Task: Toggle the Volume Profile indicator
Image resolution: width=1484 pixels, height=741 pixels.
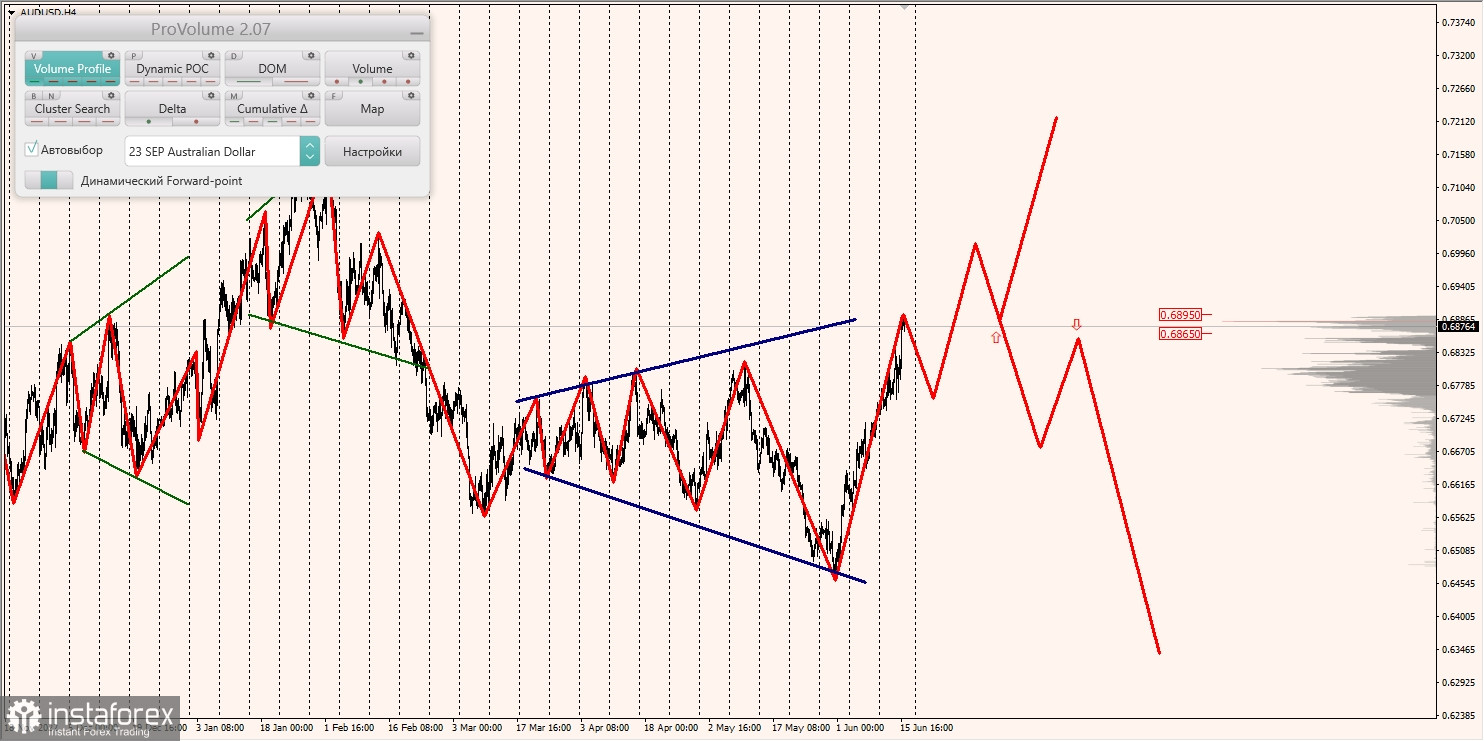Action: [x=72, y=69]
